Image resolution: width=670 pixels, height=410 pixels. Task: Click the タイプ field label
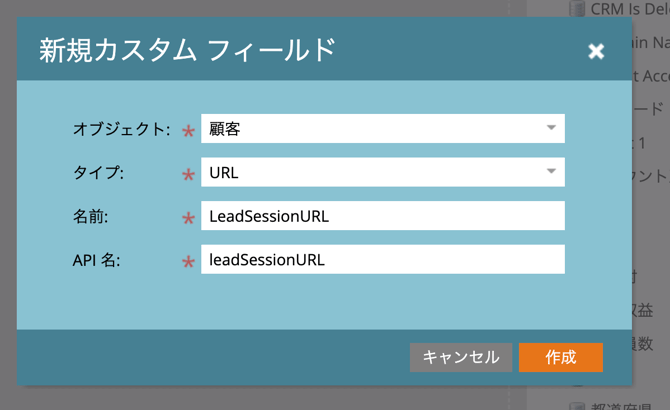[98, 173]
